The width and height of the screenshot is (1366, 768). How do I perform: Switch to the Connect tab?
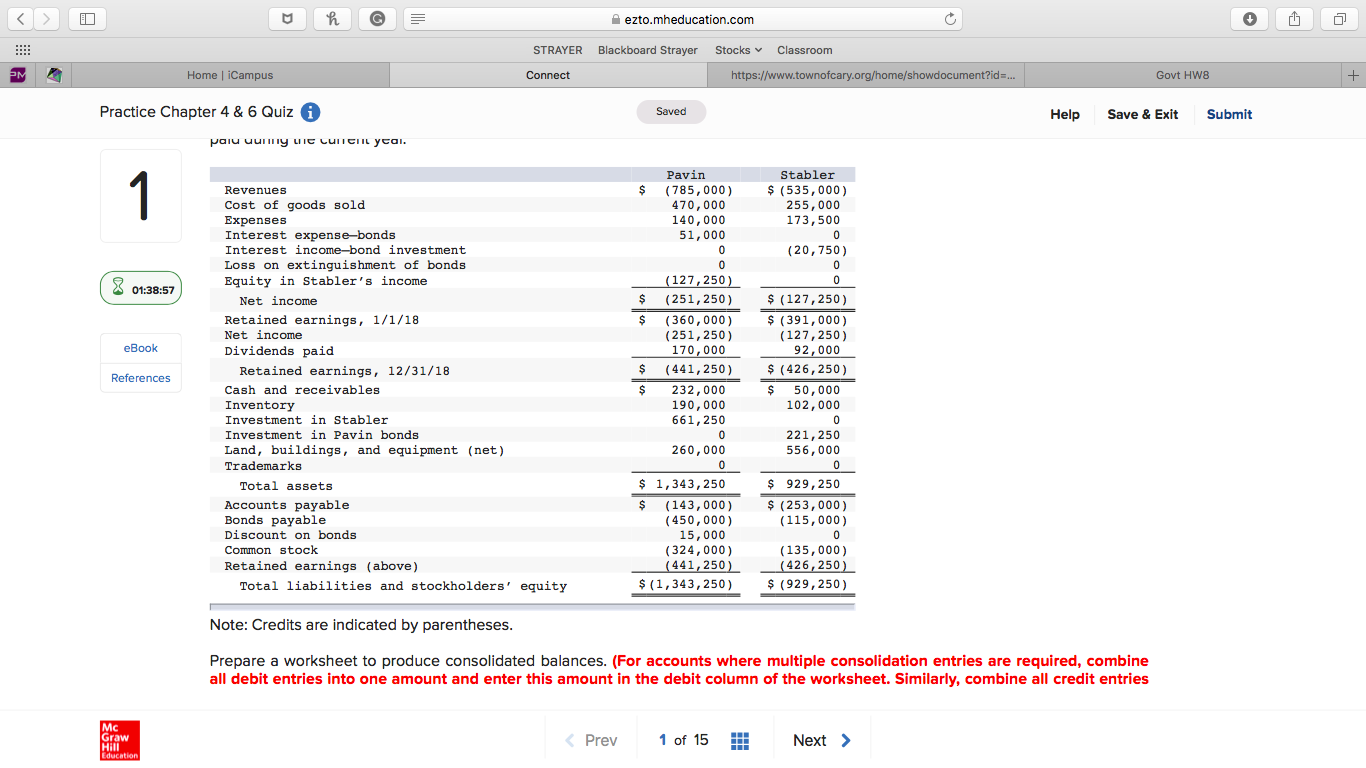[548, 74]
